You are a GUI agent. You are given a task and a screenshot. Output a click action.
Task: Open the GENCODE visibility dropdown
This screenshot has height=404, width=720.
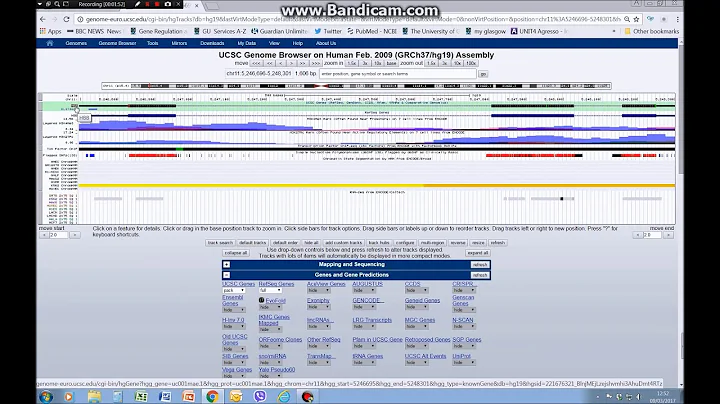364,307
